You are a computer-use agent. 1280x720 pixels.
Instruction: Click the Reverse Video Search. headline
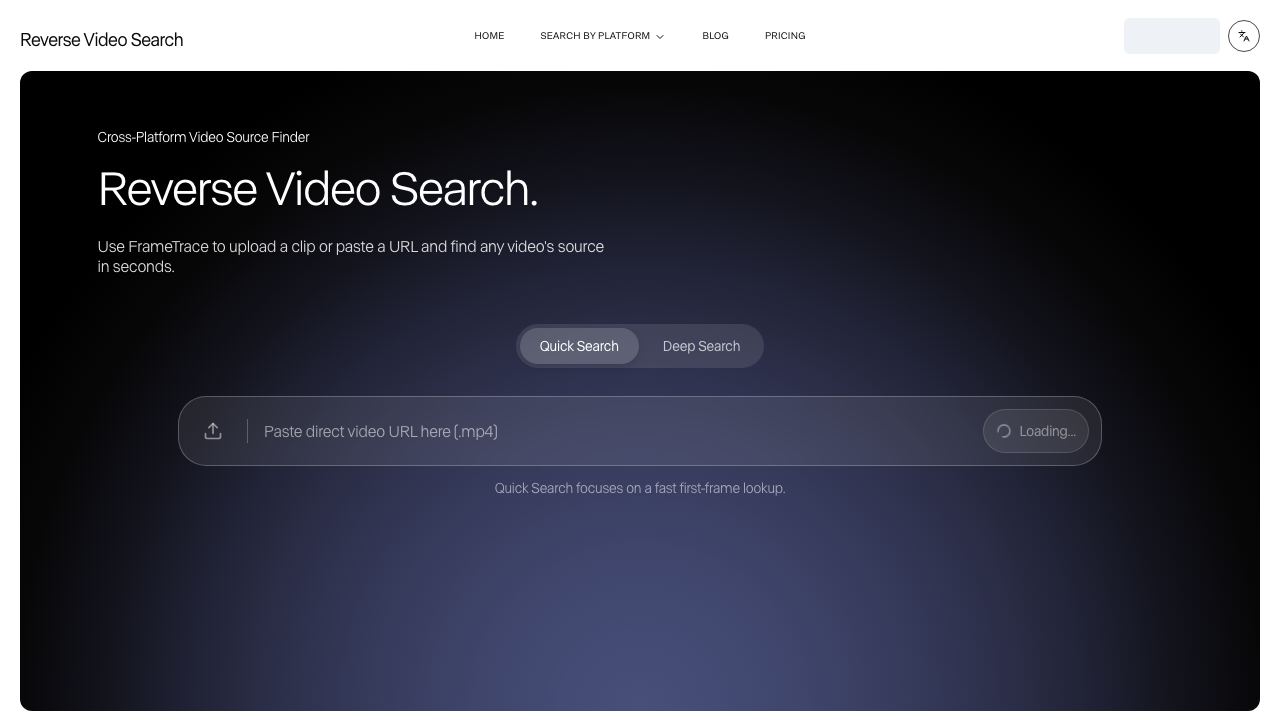[x=318, y=189]
